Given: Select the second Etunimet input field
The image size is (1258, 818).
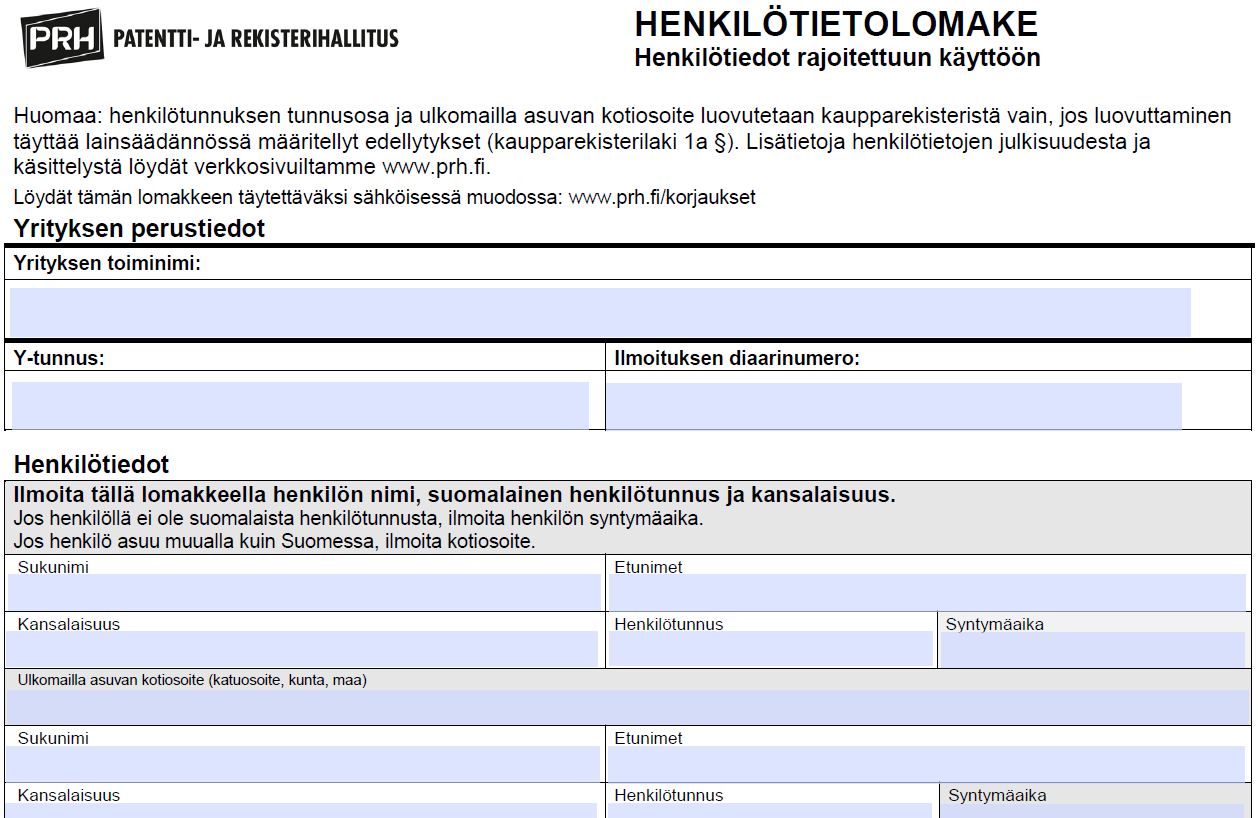Looking at the screenshot, I should pos(928,763).
